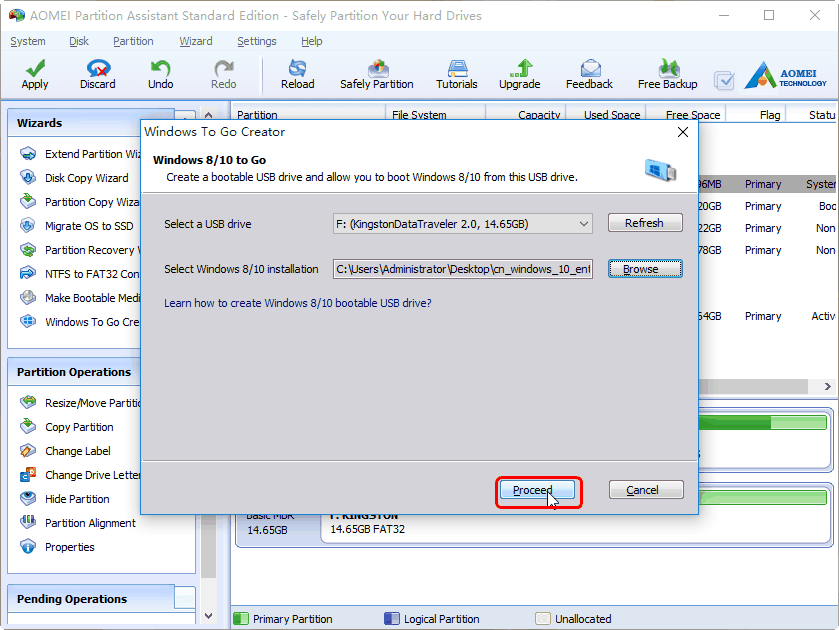Click the Kingston 14.65GB FAT32 partition bar
The height and width of the screenshot is (630, 839).
(x=576, y=528)
